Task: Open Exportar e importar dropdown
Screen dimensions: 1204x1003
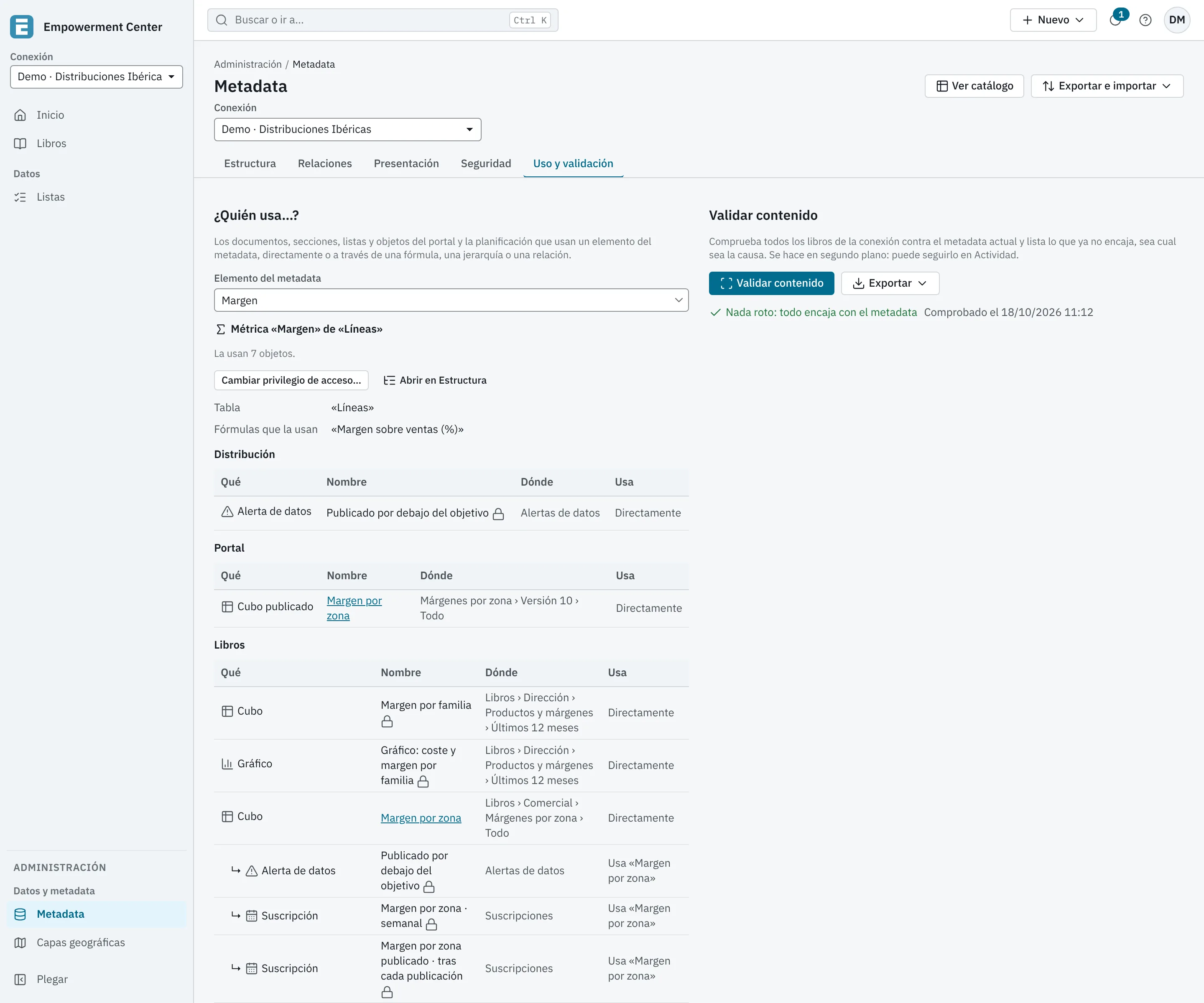Action: pyautogui.click(x=1107, y=86)
